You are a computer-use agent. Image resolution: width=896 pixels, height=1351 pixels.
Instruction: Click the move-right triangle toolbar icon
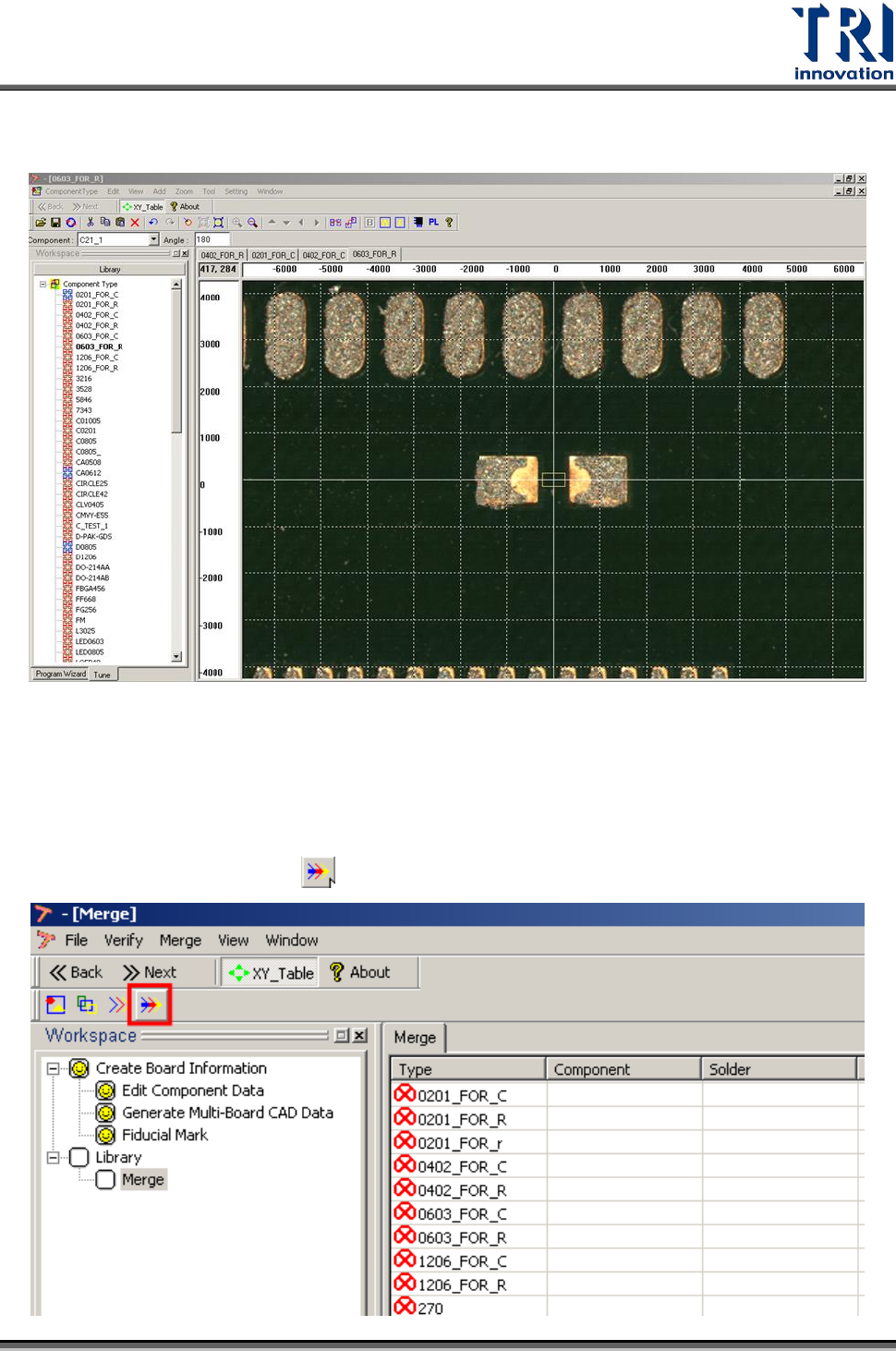click(316, 223)
